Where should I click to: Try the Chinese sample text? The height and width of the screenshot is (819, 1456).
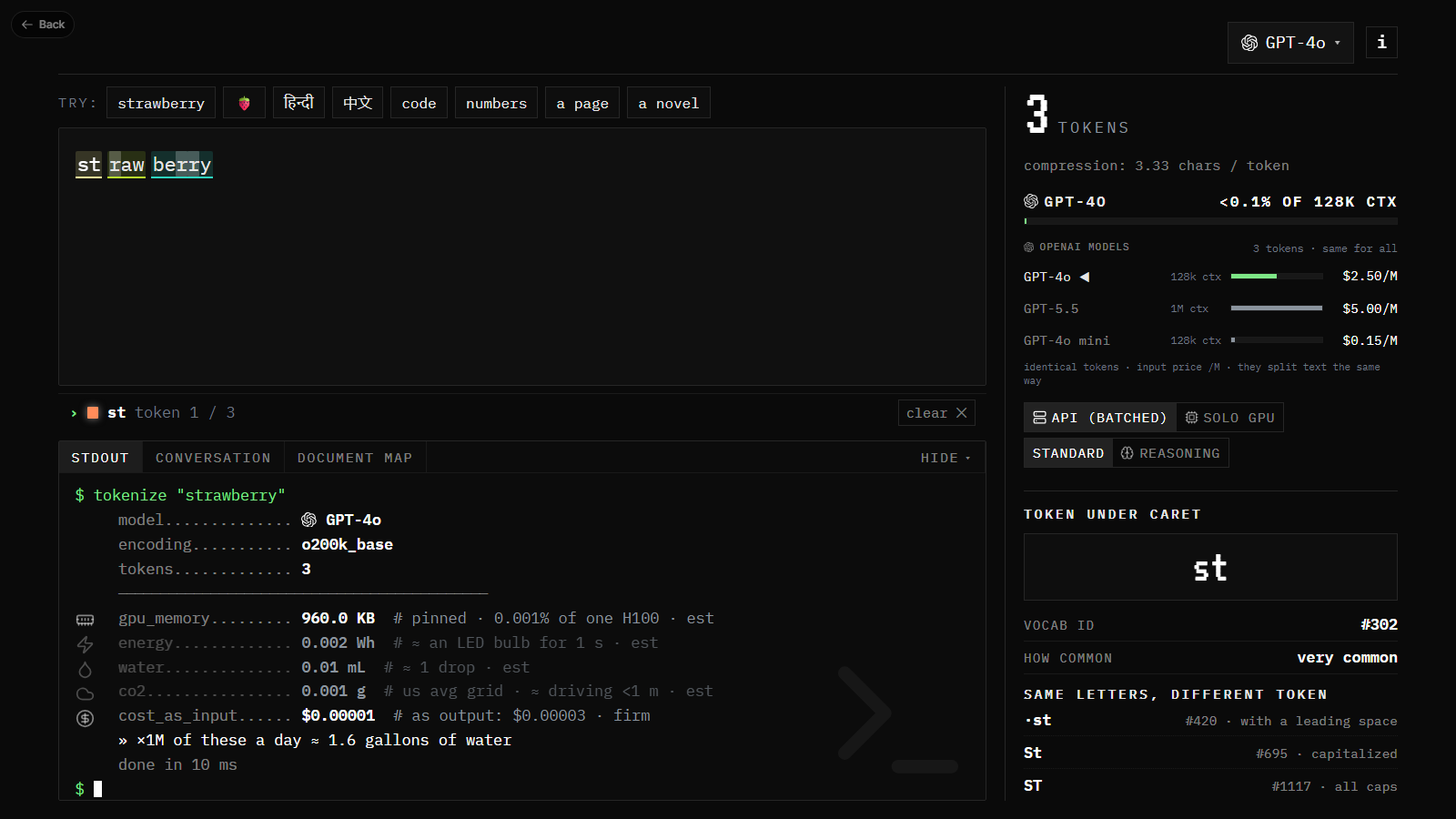(x=358, y=103)
